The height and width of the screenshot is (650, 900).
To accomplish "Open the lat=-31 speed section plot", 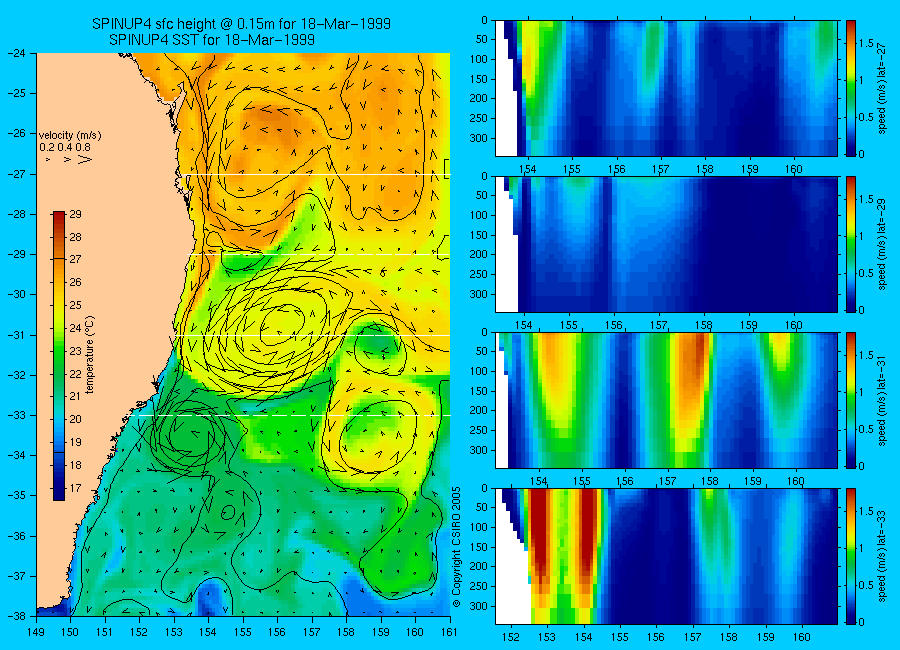I will point(666,400).
